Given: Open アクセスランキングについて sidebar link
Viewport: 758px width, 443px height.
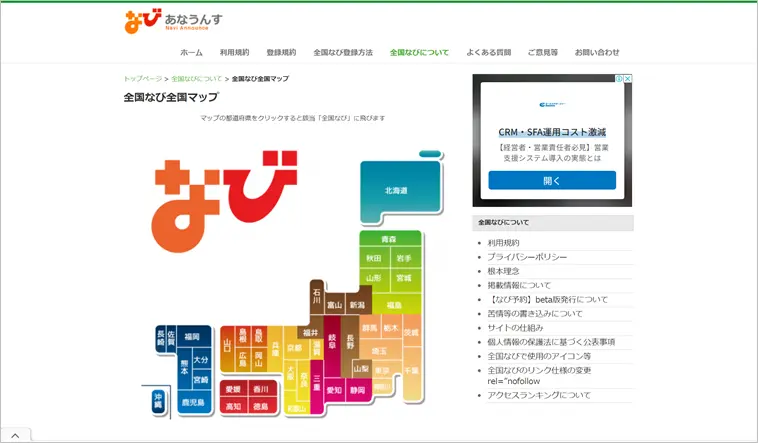Looking at the screenshot, I should [x=538, y=395].
